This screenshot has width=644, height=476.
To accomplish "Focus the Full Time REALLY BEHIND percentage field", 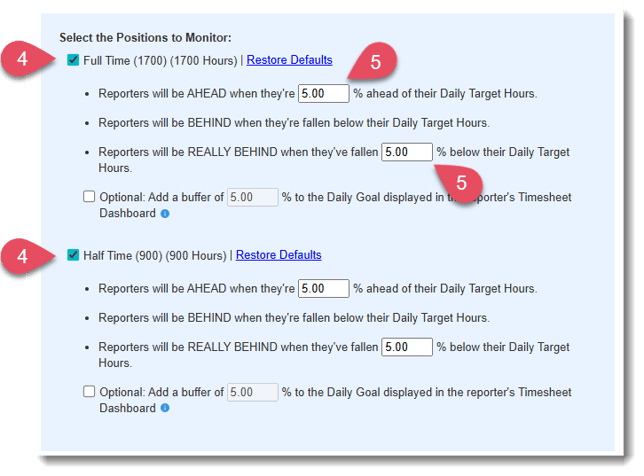I will (x=407, y=152).
